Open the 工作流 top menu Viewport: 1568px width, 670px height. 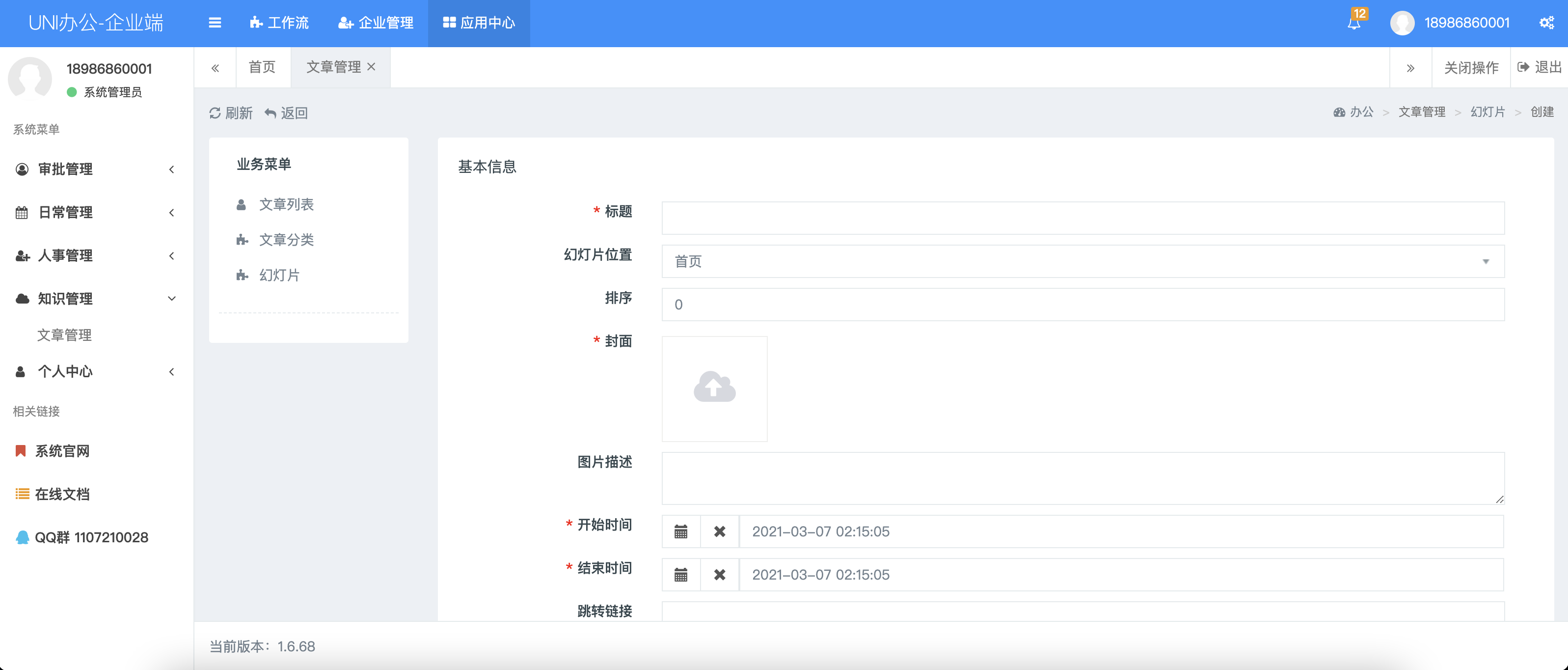coord(279,23)
